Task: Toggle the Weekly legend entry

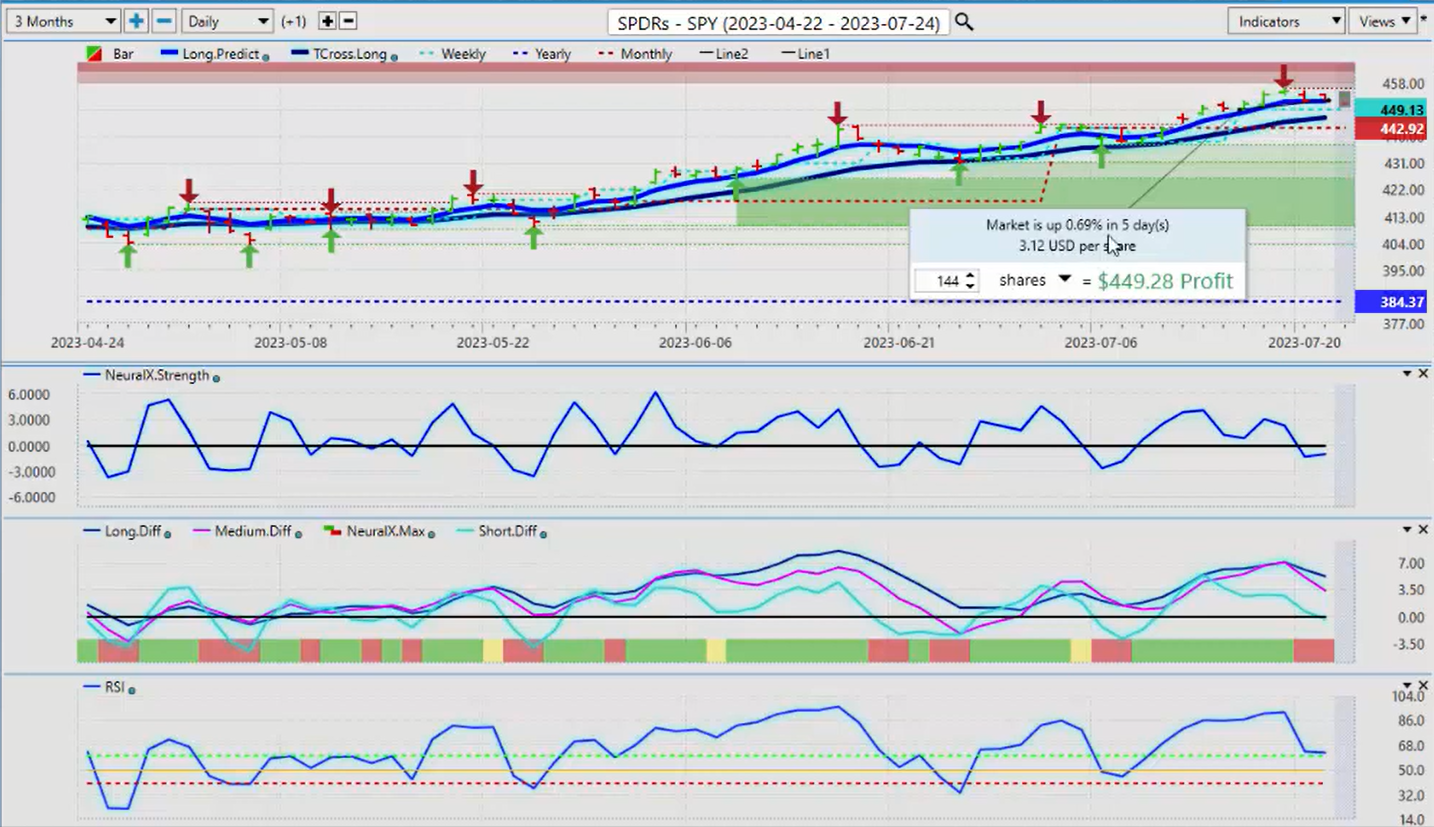Action: (x=463, y=54)
